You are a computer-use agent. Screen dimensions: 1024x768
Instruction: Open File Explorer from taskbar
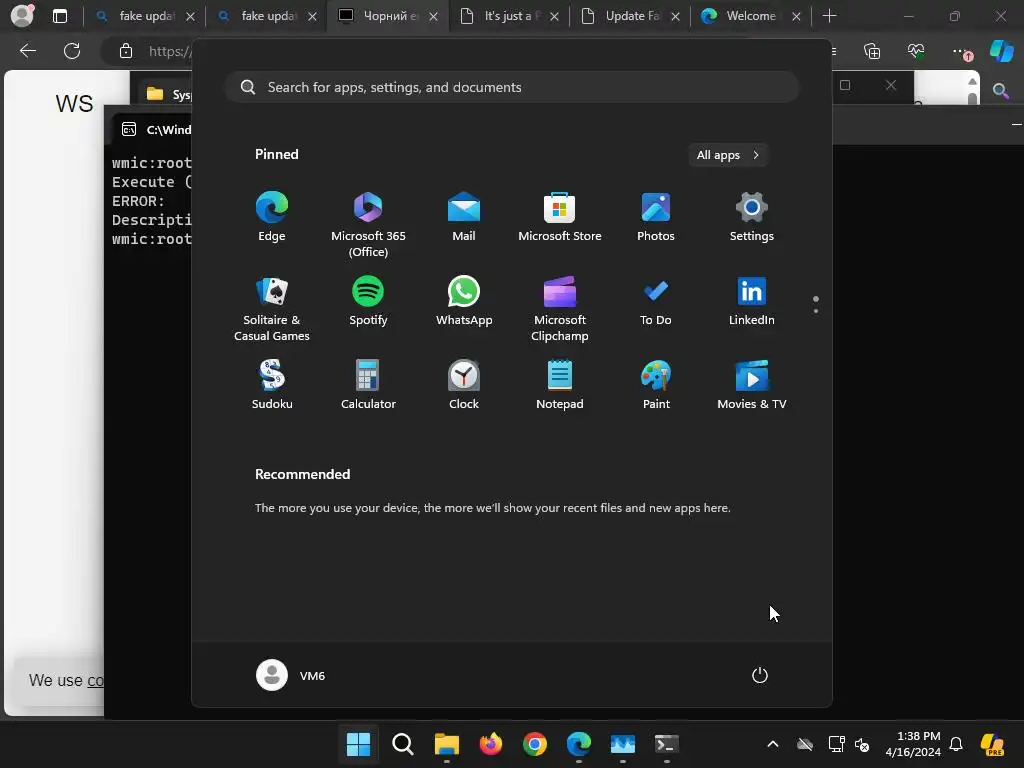(x=447, y=744)
